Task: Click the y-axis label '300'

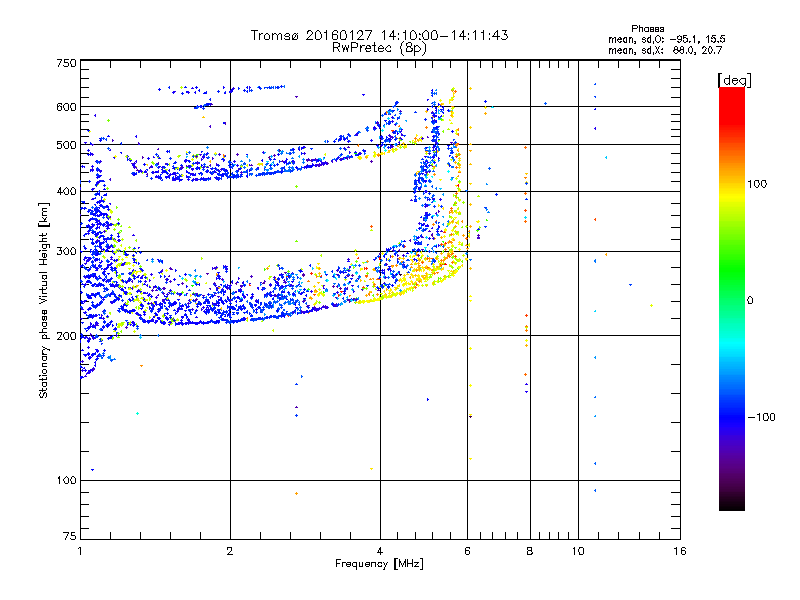Action: tap(66, 252)
